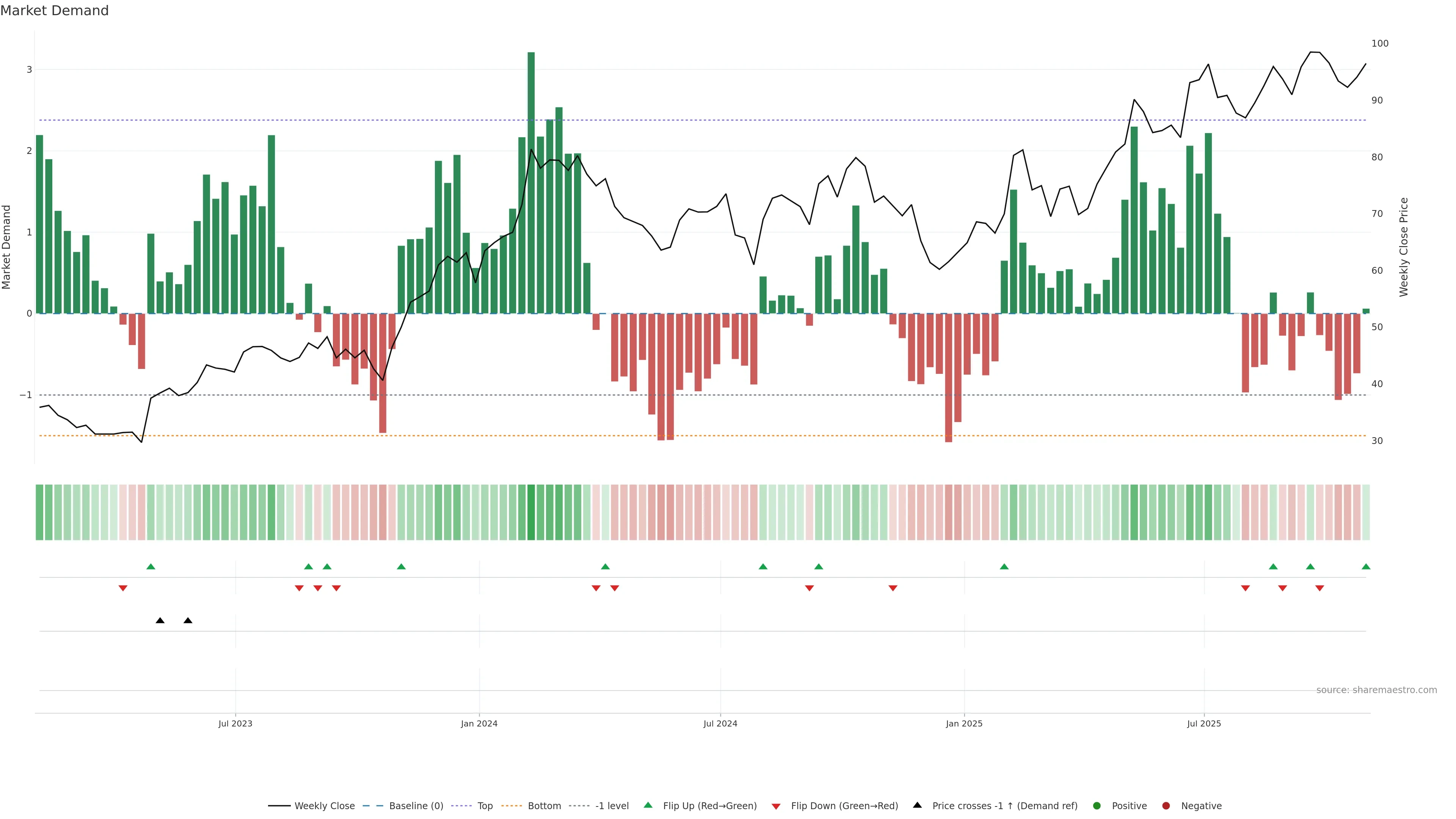The image size is (1456, 819).
Task: Click the red Flip Down triangle legend icon
Action: pos(776,806)
